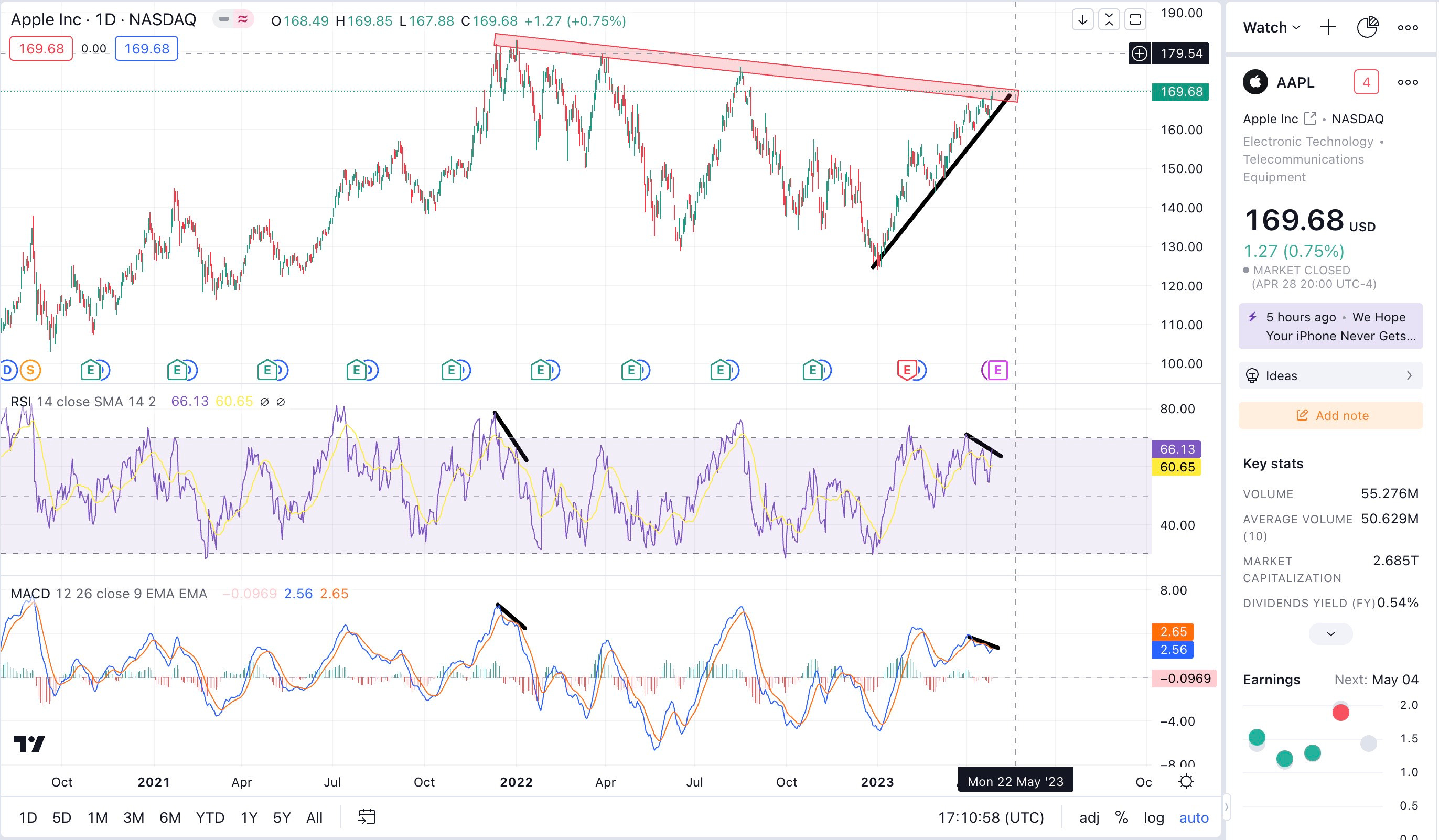Expand the Ideas section chevron
Screen dimensions: 1439x840
1409,375
